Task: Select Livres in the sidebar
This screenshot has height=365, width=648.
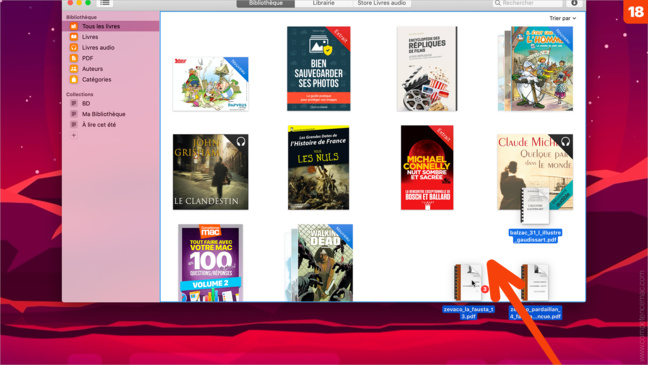Action: 90,37
